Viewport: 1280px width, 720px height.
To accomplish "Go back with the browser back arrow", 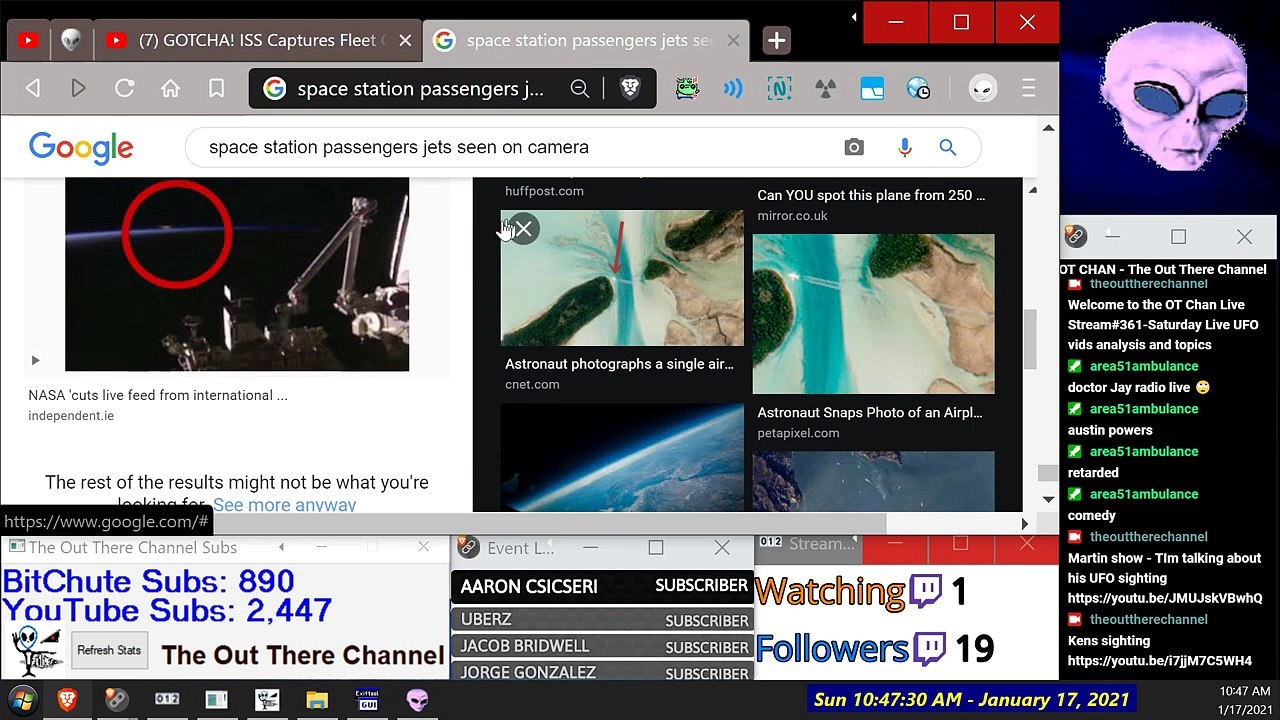I will coord(33,89).
